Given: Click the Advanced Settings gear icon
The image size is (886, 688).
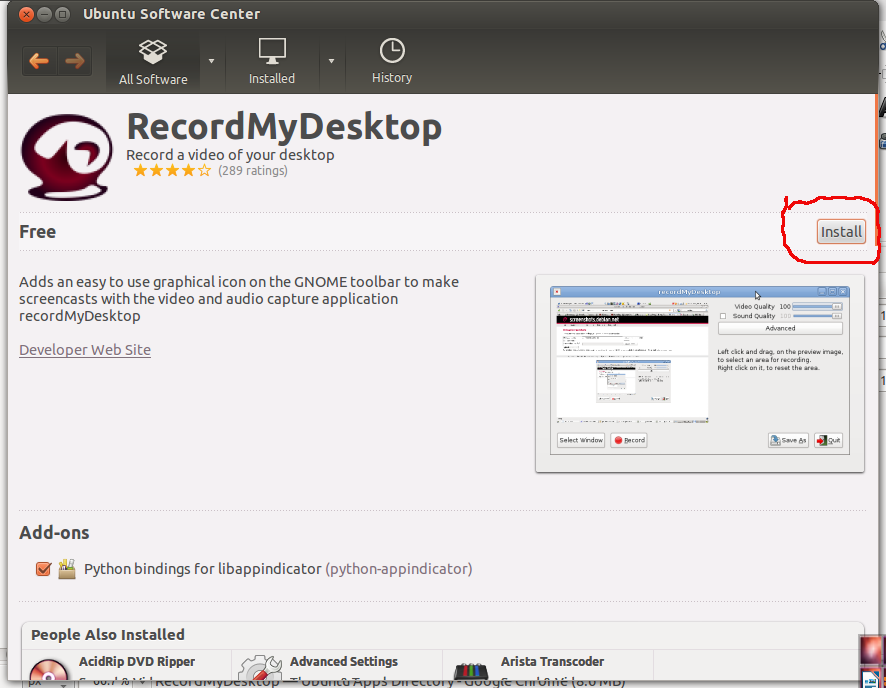Looking at the screenshot, I should 259,668.
